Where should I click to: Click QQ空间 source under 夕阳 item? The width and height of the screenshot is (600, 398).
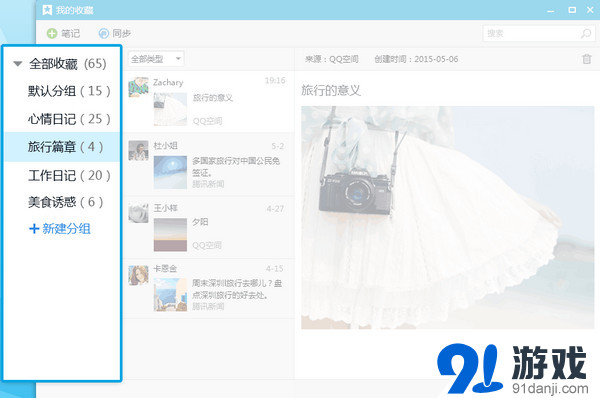pos(207,245)
